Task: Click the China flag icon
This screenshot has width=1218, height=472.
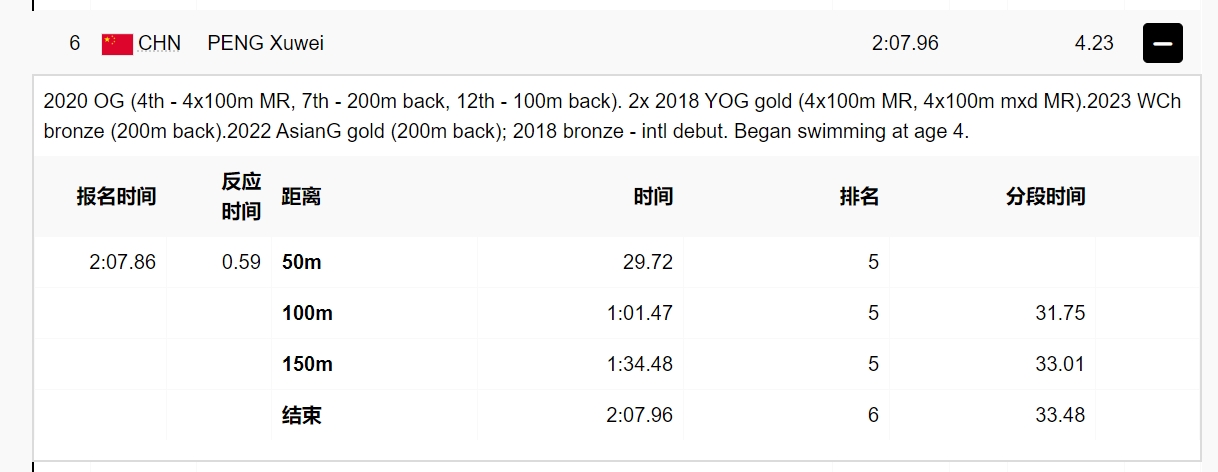Action: pos(117,43)
